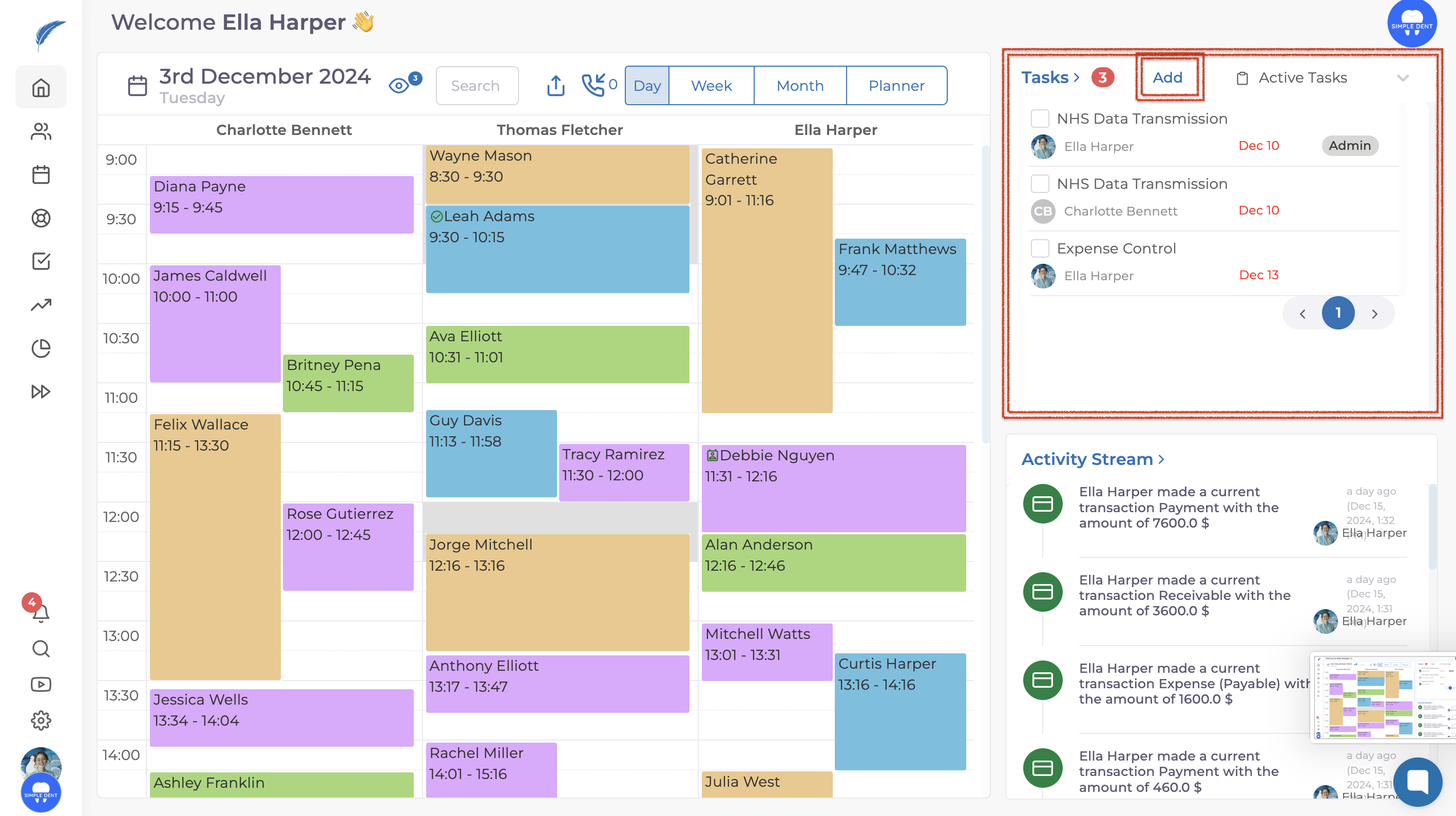The width and height of the screenshot is (1456, 816).
Task: Click the notifications bell icon
Action: point(41,613)
